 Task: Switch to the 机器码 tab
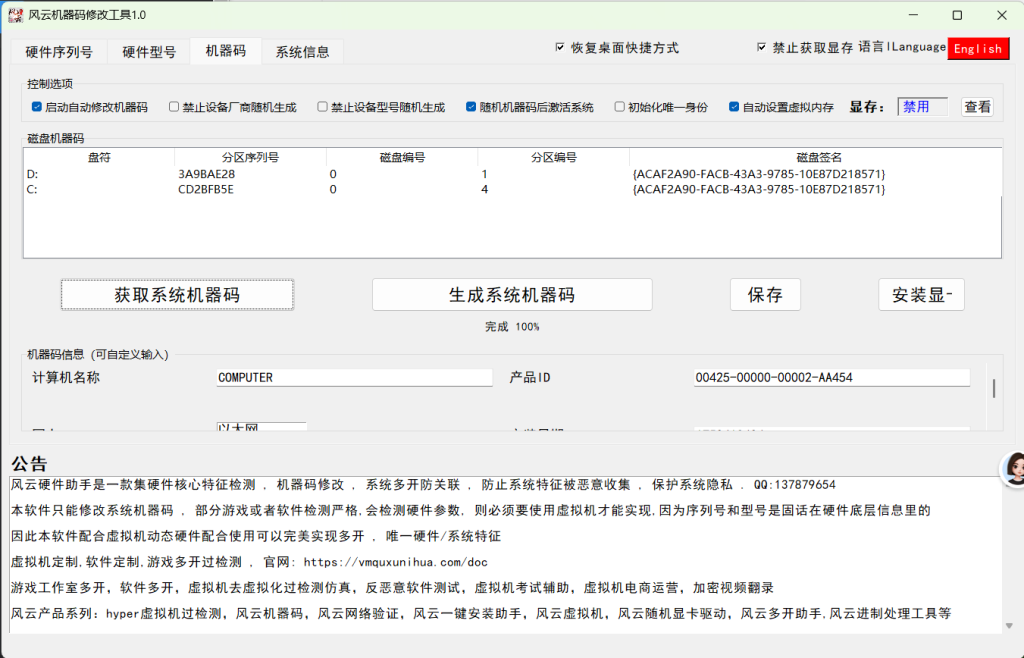pyautogui.click(x=227, y=50)
